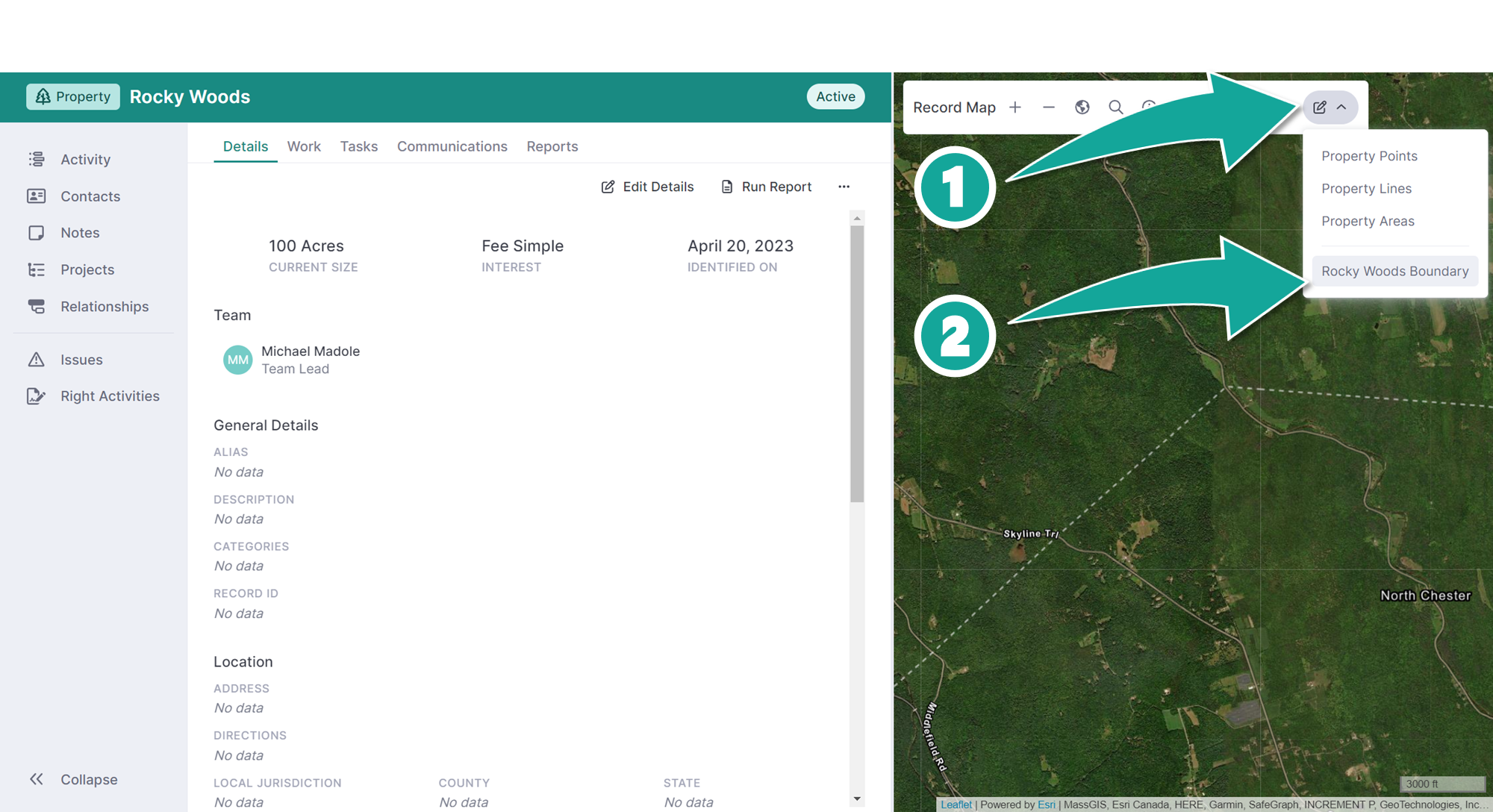Open the Projects tree icon
1493x812 pixels.
tap(37, 269)
